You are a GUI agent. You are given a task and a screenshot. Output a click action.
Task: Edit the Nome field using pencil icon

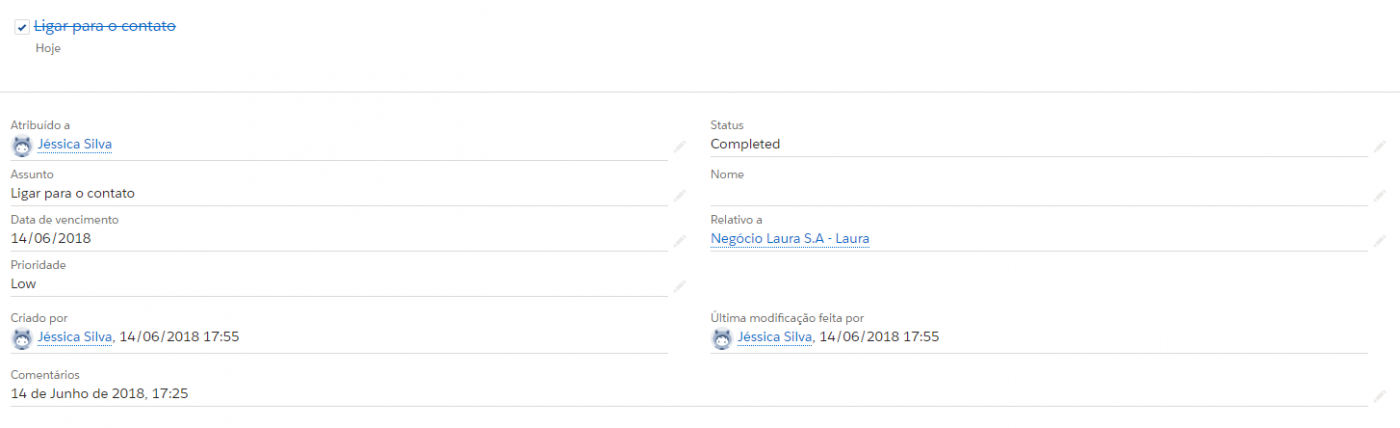pos(1380,194)
